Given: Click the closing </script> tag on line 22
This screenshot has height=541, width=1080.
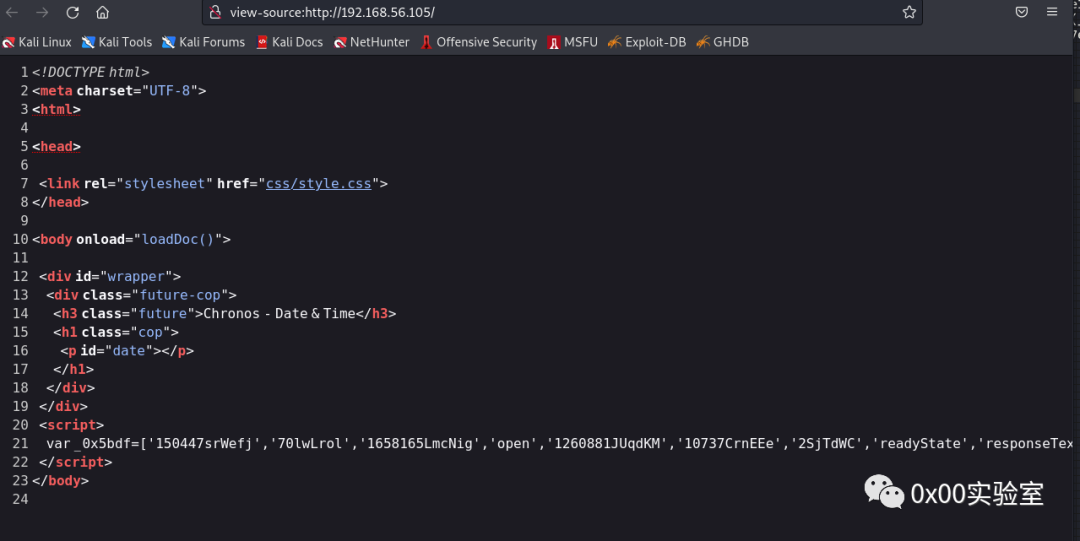Looking at the screenshot, I should [x=75, y=462].
